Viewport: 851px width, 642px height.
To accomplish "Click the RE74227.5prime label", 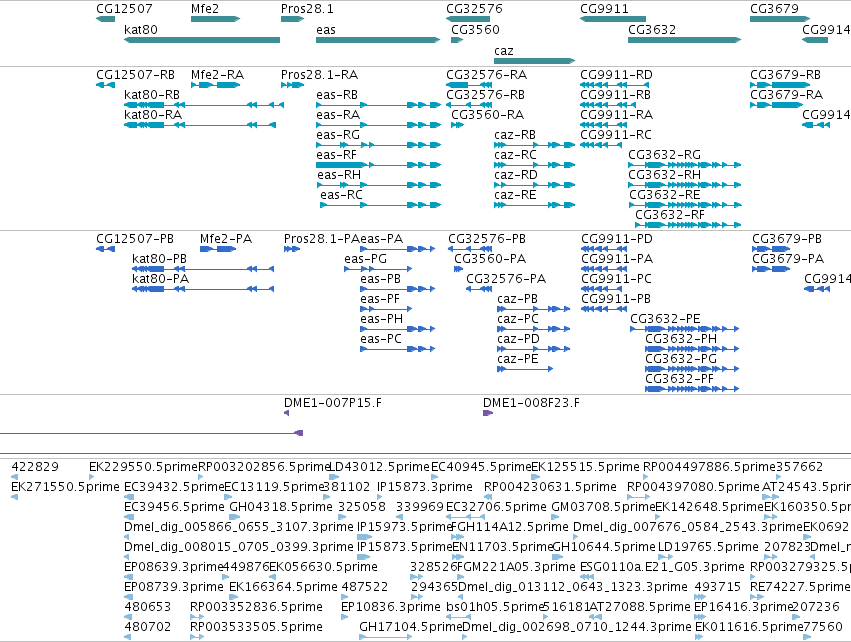I will pos(800,587).
